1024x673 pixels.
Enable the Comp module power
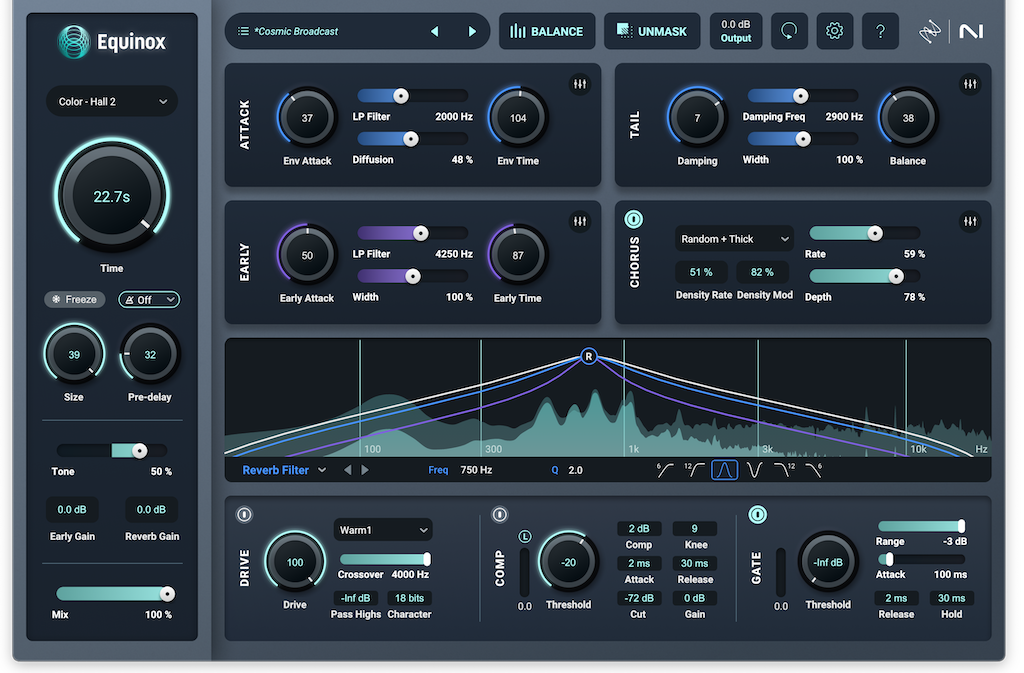pyautogui.click(x=500, y=515)
